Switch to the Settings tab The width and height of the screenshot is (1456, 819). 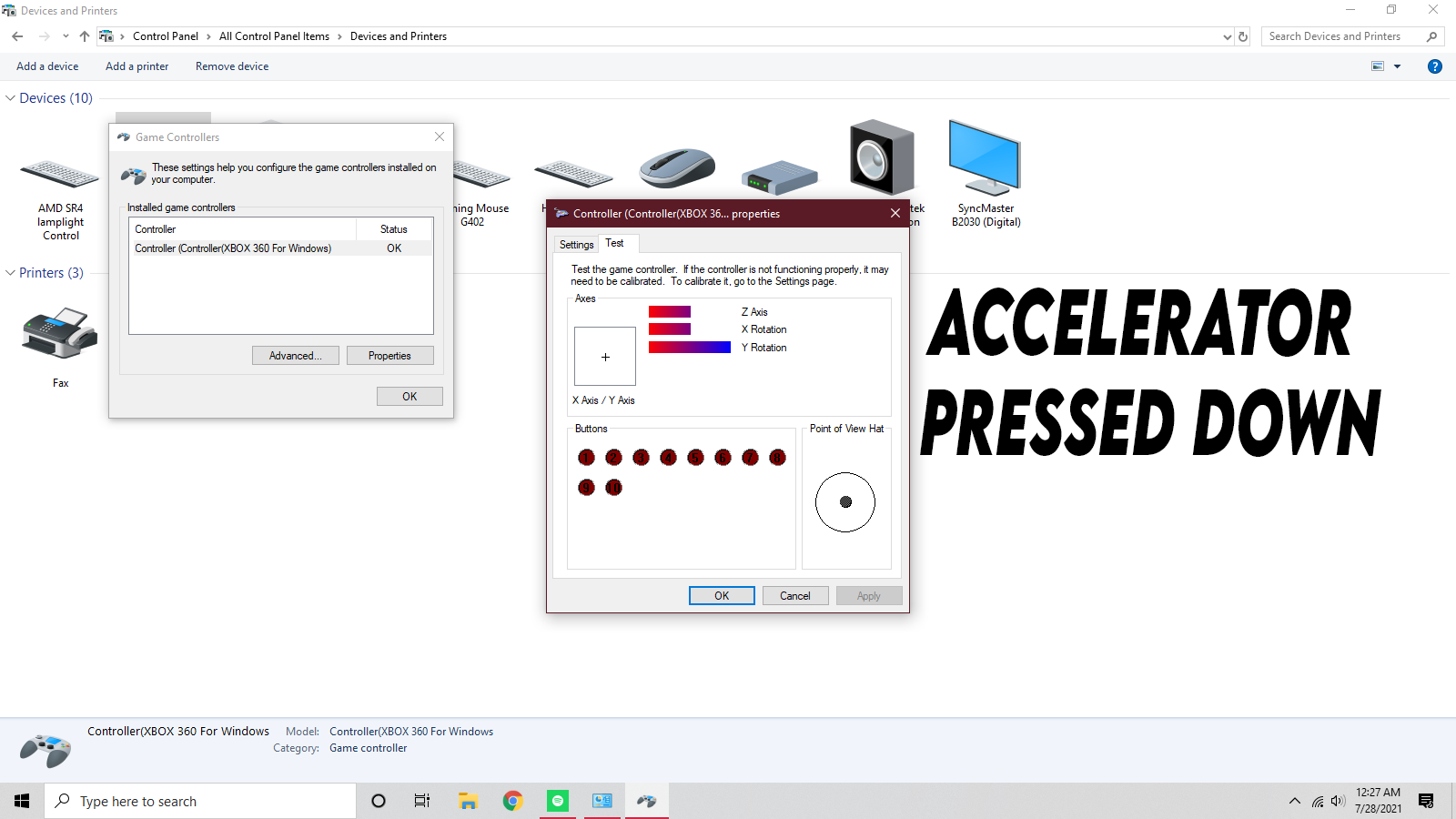coord(576,245)
